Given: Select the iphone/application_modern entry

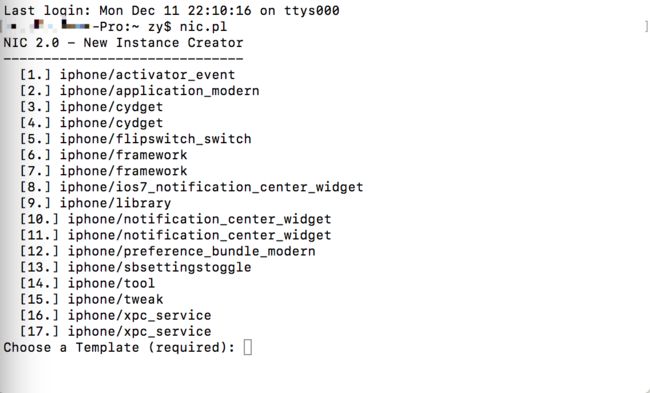Looking at the screenshot, I should pos(139,91).
